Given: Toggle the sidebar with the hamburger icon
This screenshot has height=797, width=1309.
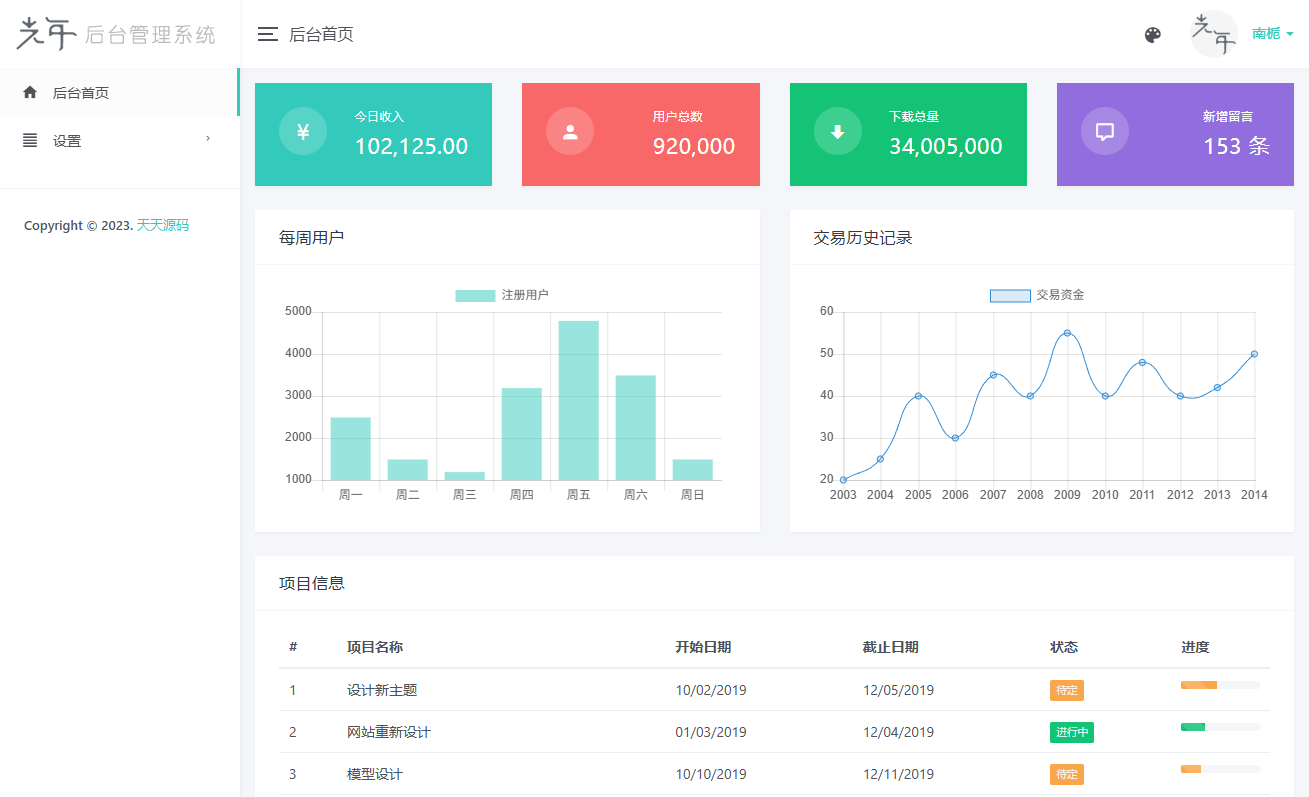Looking at the screenshot, I should 267,33.
